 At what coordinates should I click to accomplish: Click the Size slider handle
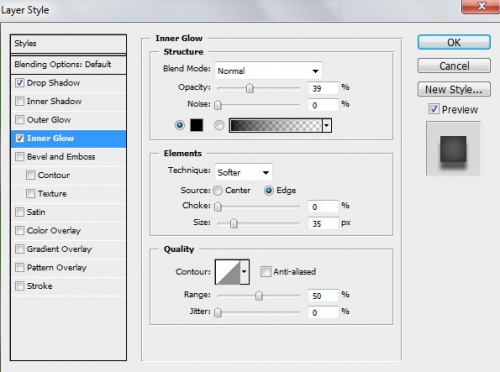[x=234, y=223]
